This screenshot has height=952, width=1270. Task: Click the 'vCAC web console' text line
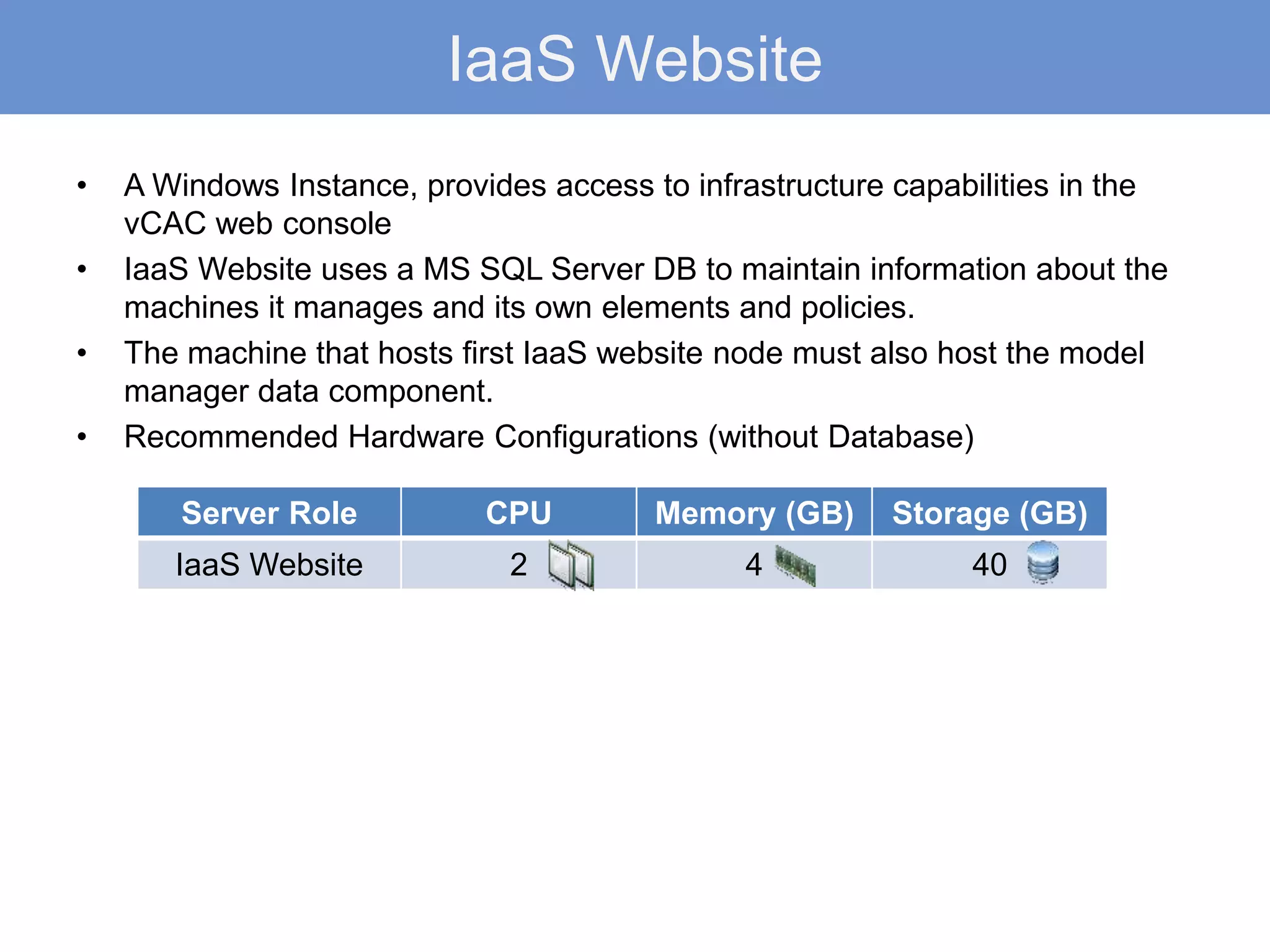pos(257,223)
